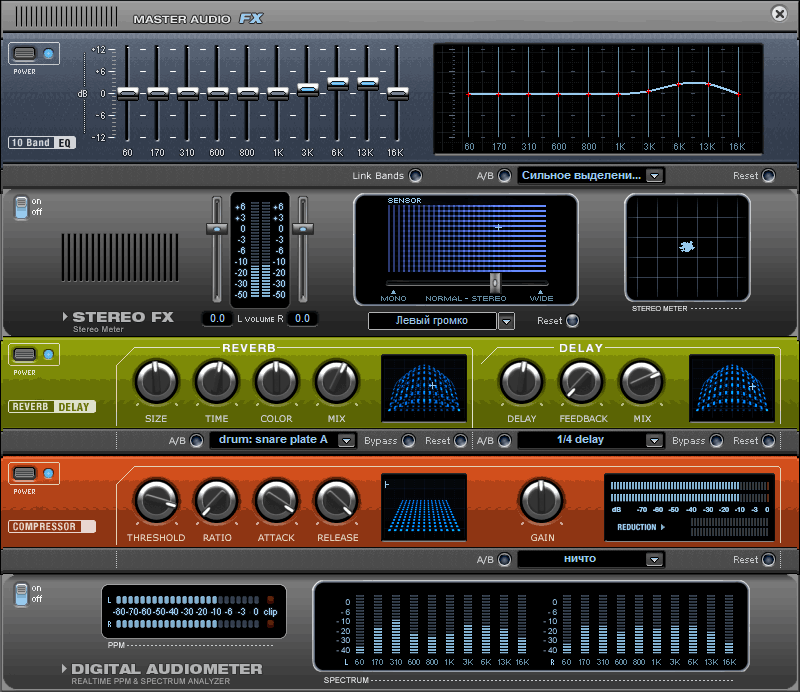This screenshot has height=692, width=800.
Task: Open the equalizer preset dropdown
Action: (x=654, y=176)
